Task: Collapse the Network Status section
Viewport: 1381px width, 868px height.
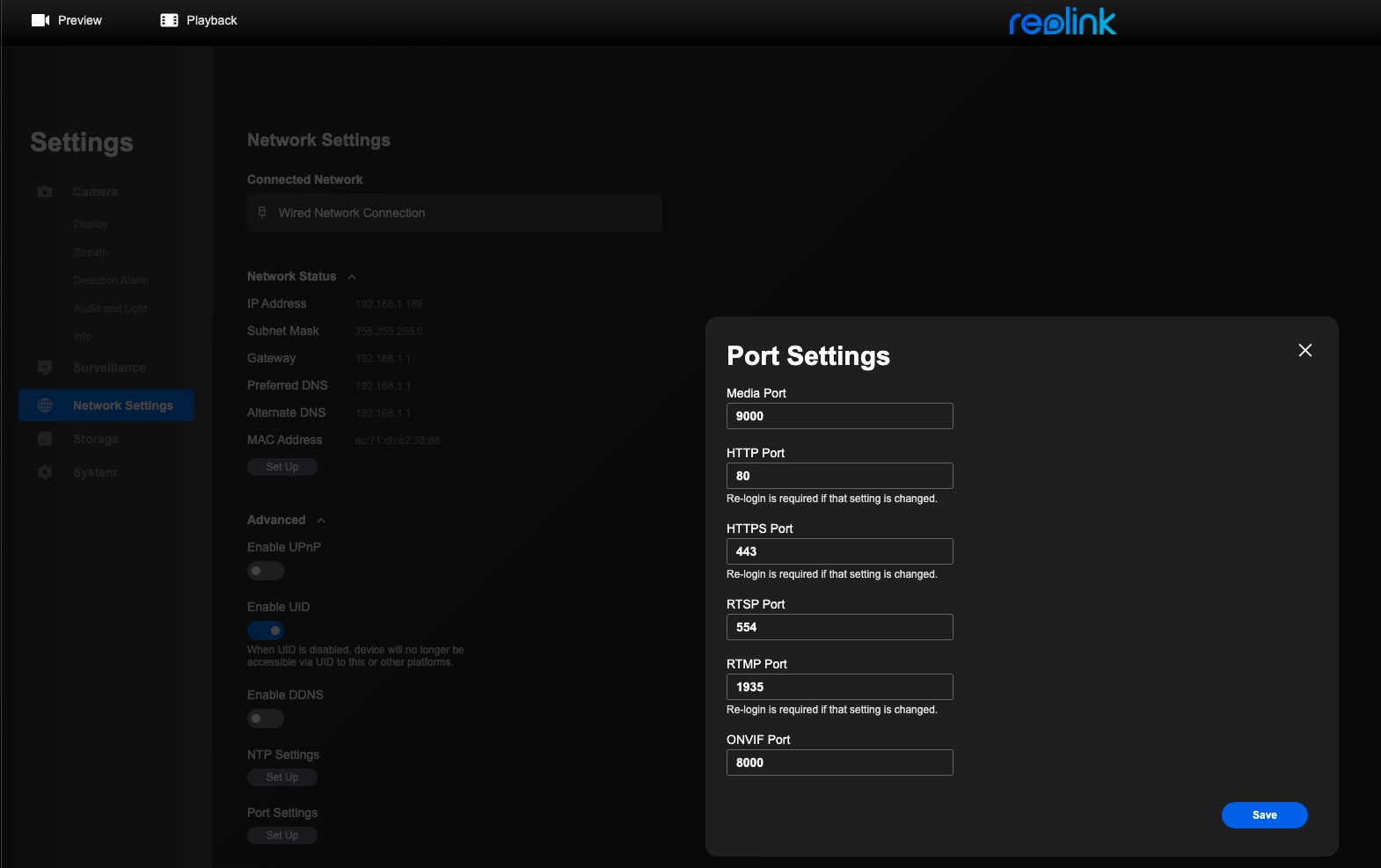Action: click(x=352, y=277)
